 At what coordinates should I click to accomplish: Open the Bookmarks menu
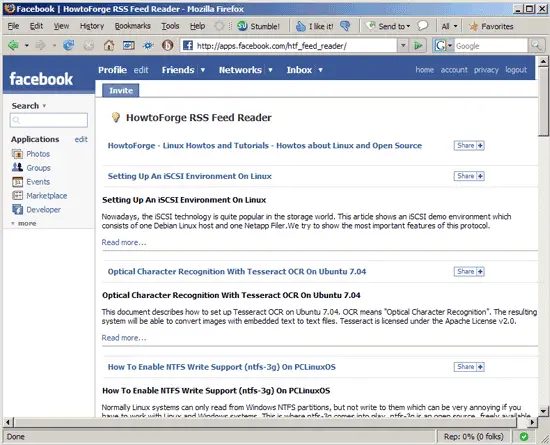pyautogui.click(x=133, y=26)
